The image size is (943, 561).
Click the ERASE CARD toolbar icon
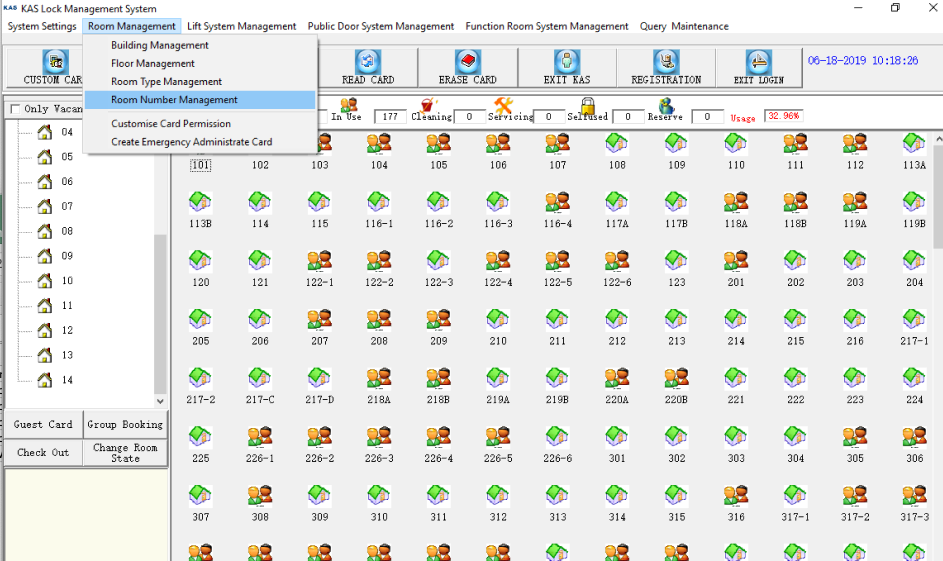click(x=467, y=61)
